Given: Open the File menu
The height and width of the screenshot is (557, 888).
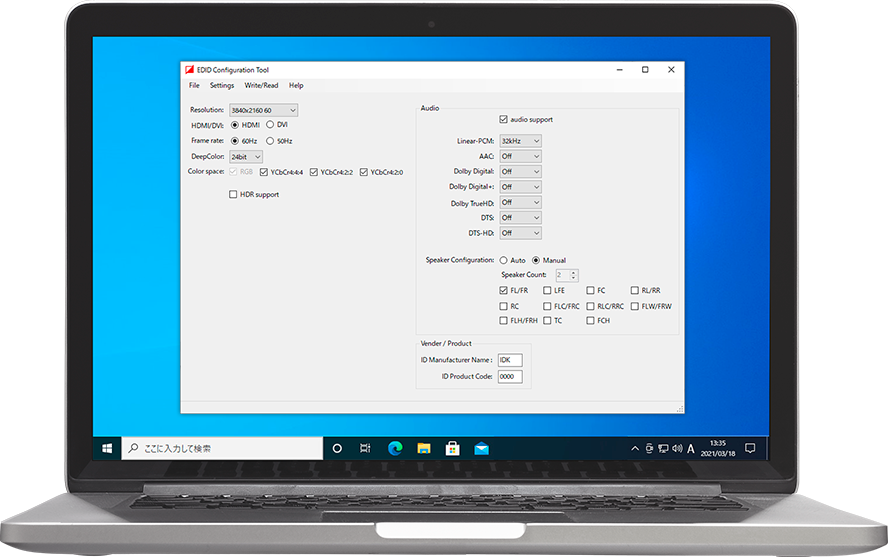Looking at the screenshot, I should [x=194, y=86].
